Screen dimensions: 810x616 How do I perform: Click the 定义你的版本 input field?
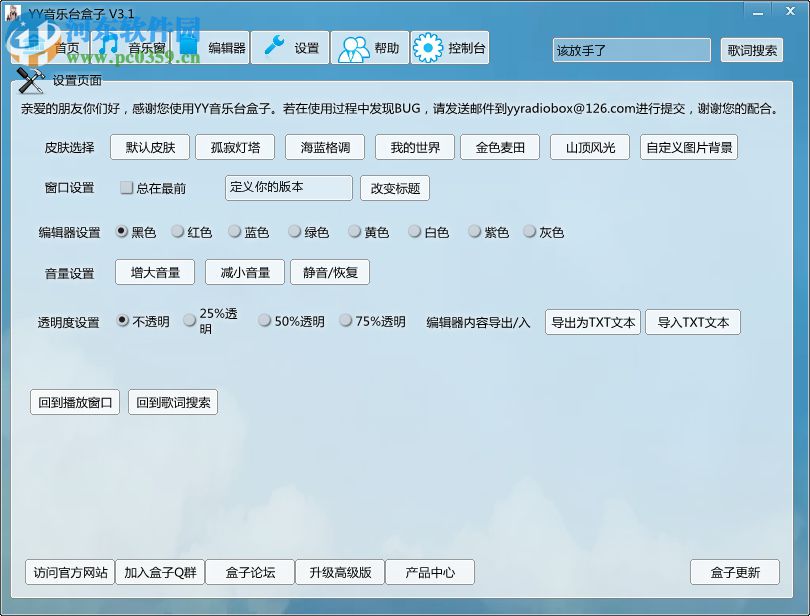pyautogui.click(x=288, y=187)
